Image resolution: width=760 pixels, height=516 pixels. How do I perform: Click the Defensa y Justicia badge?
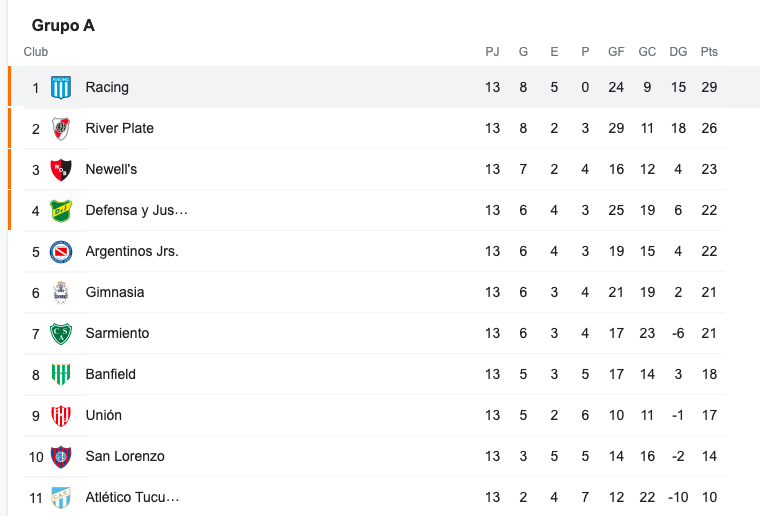pos(61,211)
